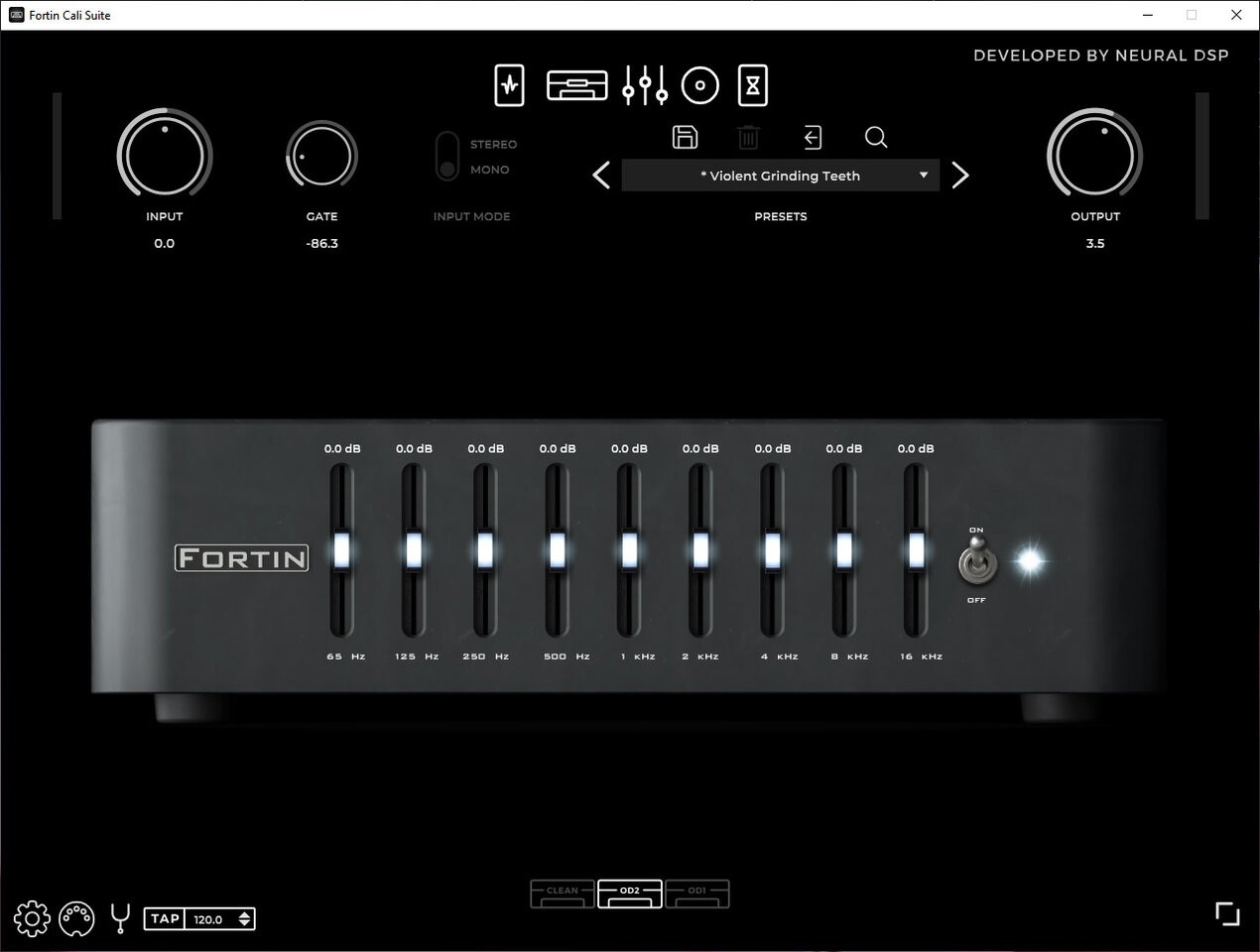The width and height of the screenshot is (1260, 952).
Task: Click the 1 kHz band gain readout
Action: 629,448
